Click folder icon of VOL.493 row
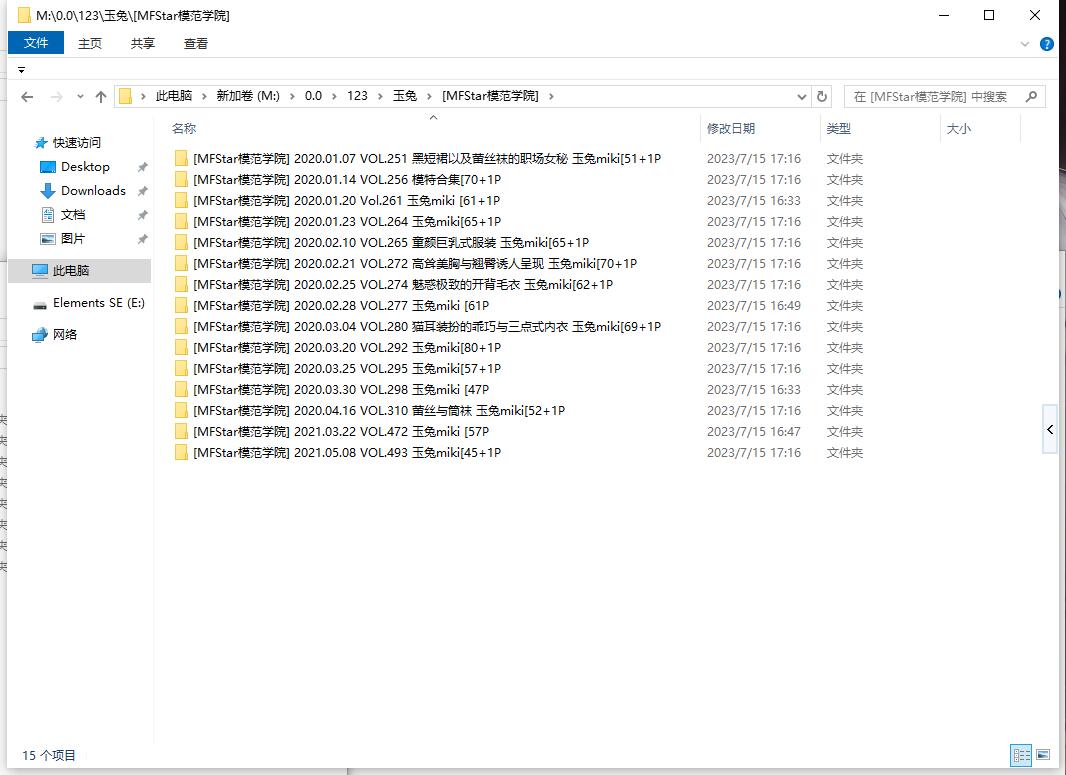This screenshot has height=775, width=1066. [181, 453]
